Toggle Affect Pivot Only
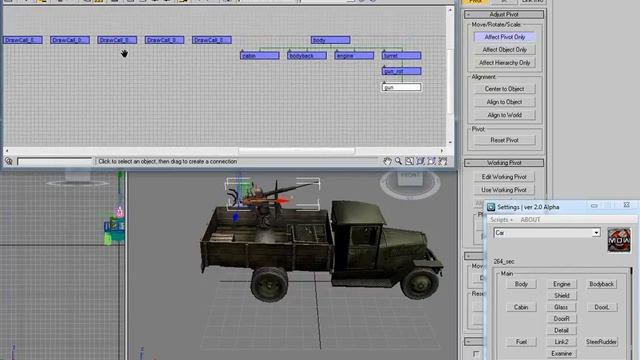This screenshot has width=640, height=360. tap(505, 37)
